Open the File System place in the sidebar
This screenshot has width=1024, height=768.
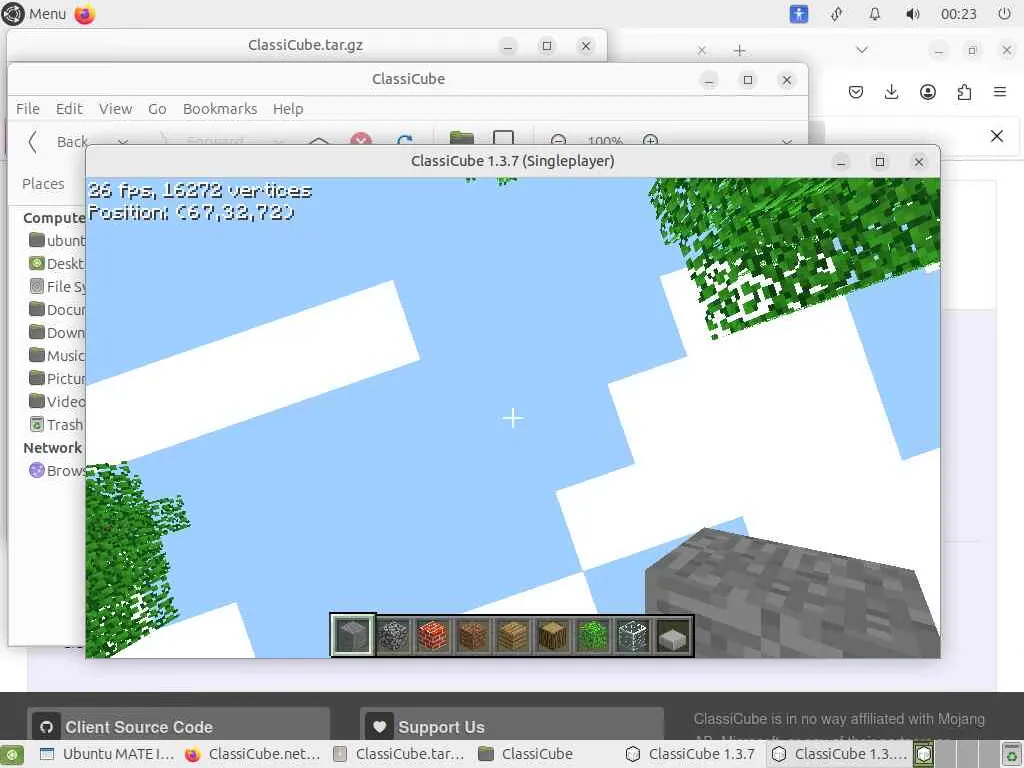[57, 287]
